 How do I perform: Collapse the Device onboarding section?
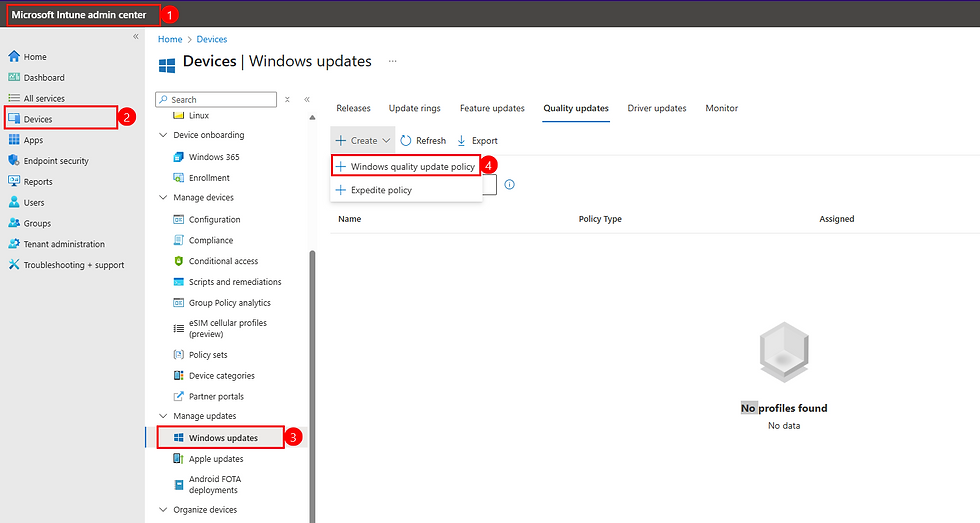[163, 135]
